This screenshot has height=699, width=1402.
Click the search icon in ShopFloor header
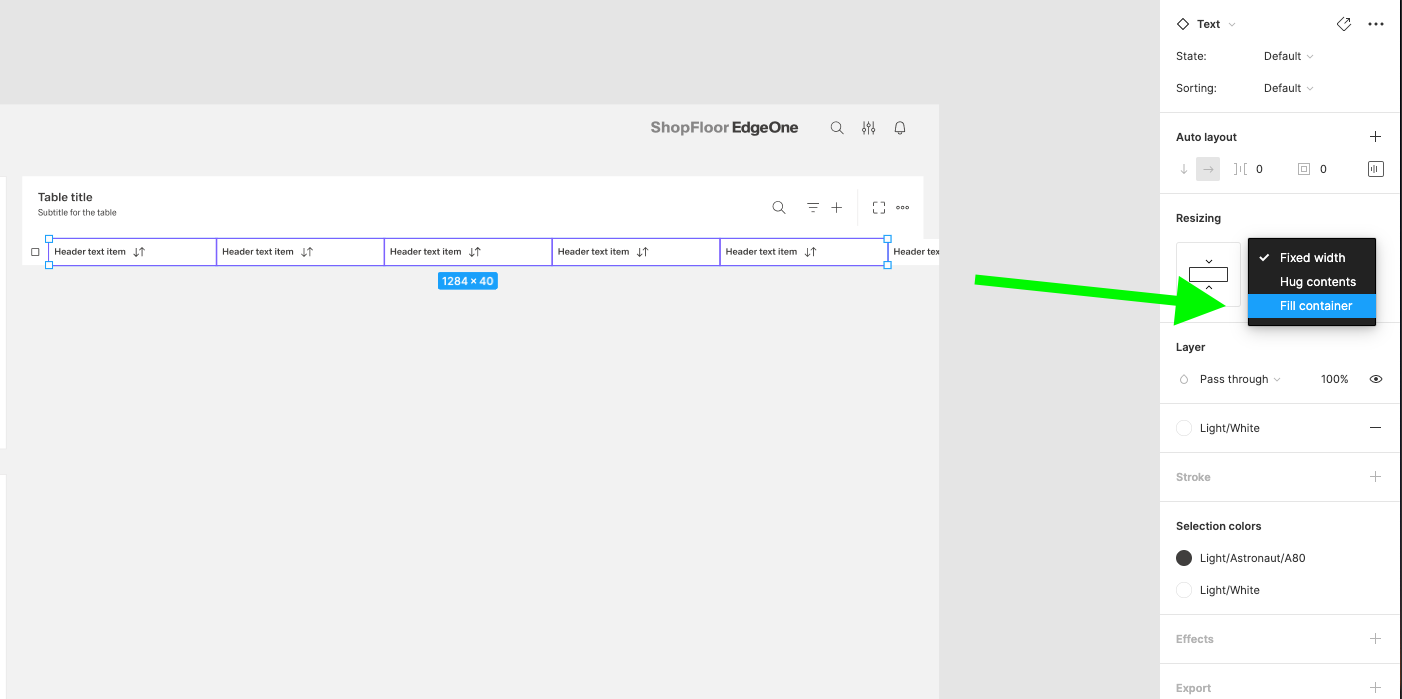(837, 128)
